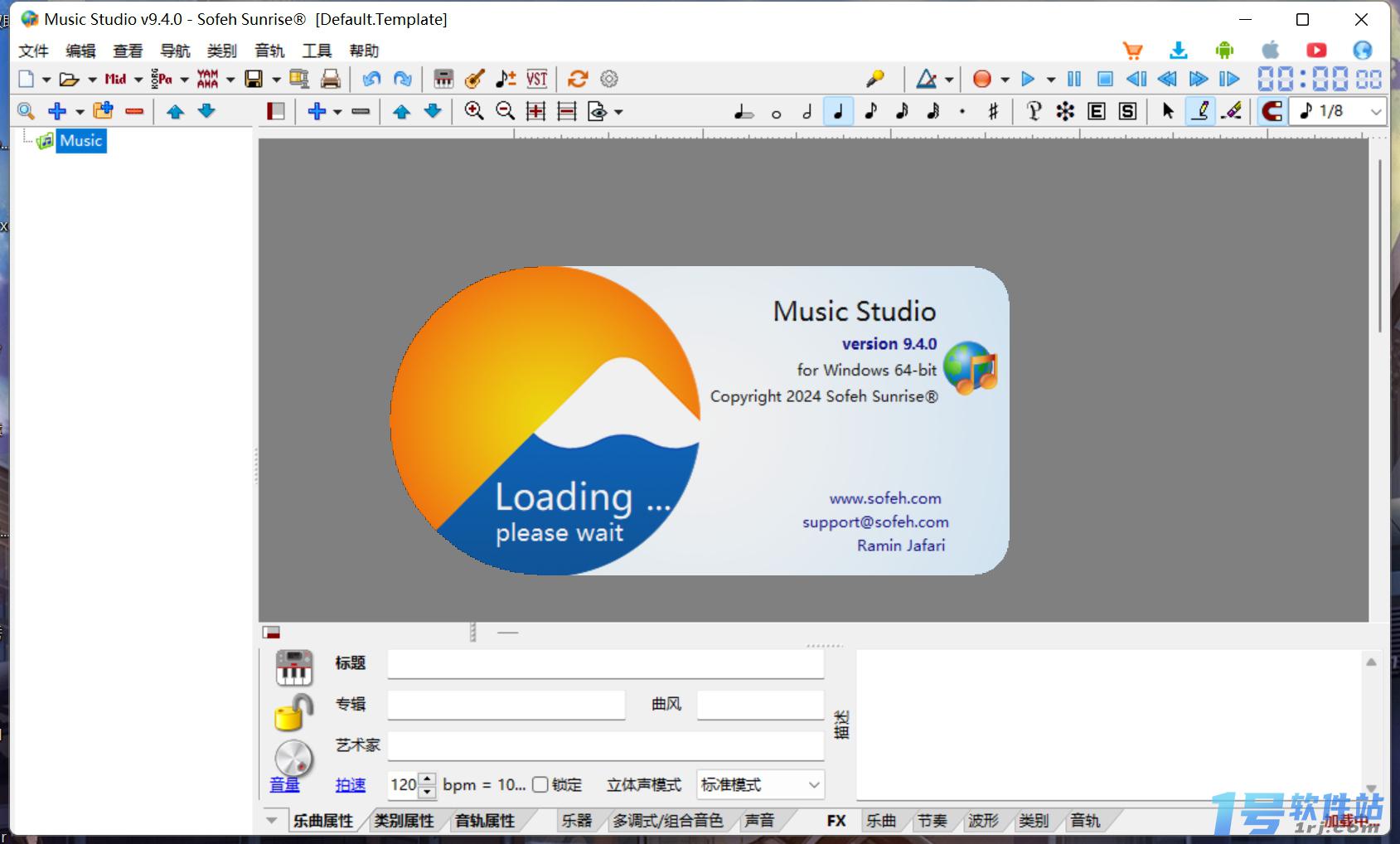
Task: Toggle the side panel layout icon
Action: pos(276,111)
